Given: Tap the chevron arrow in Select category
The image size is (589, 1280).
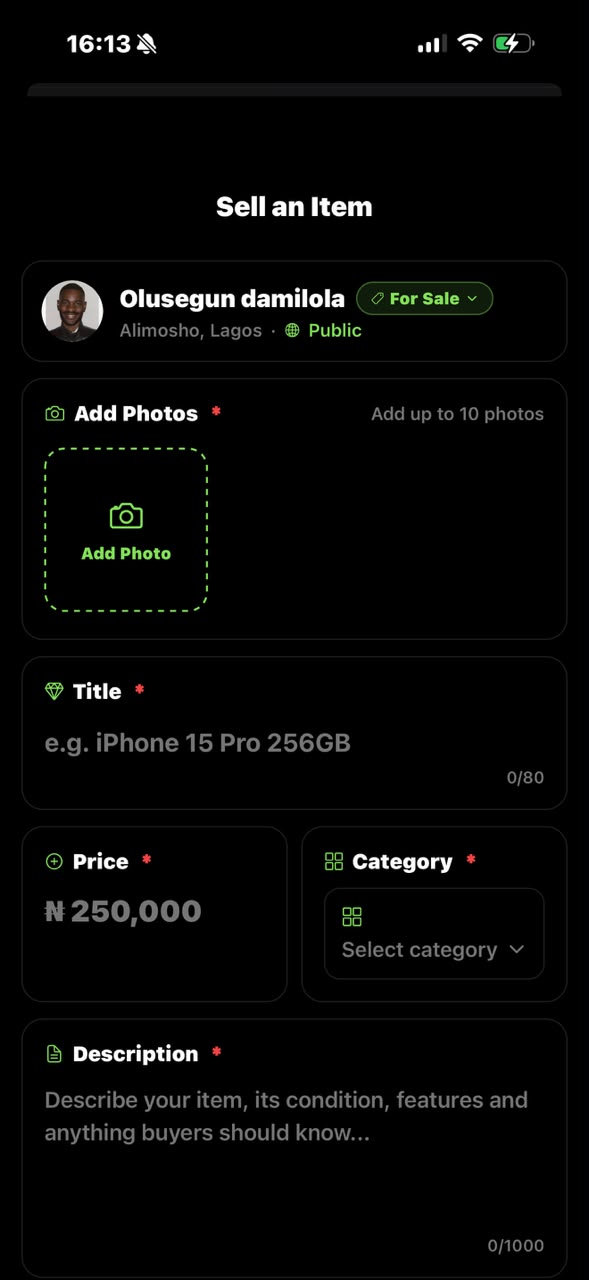Looking at the screenshot, I should [516, 949].
